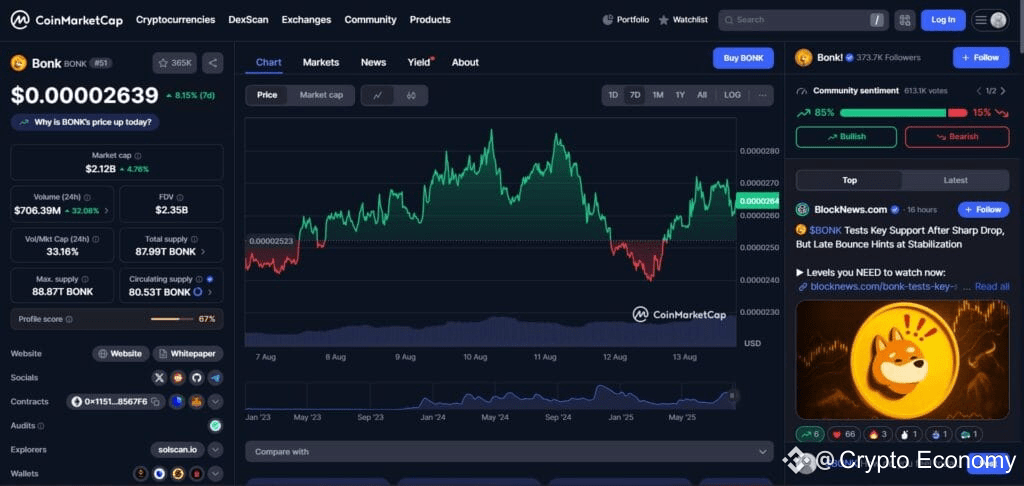Share the Bonk page

pos(212,63)
